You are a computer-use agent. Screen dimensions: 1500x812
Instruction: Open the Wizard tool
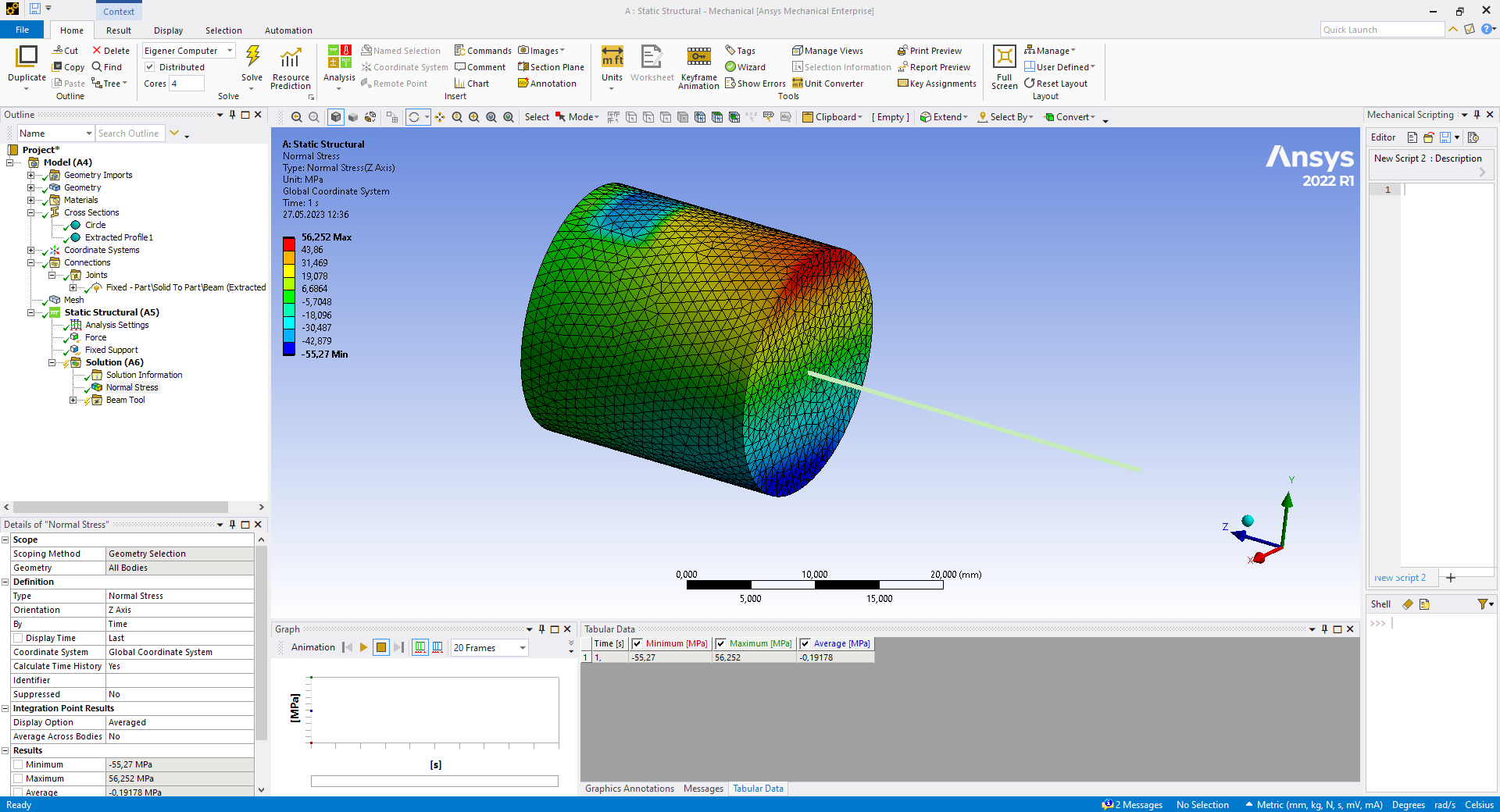tap(745, 67)
